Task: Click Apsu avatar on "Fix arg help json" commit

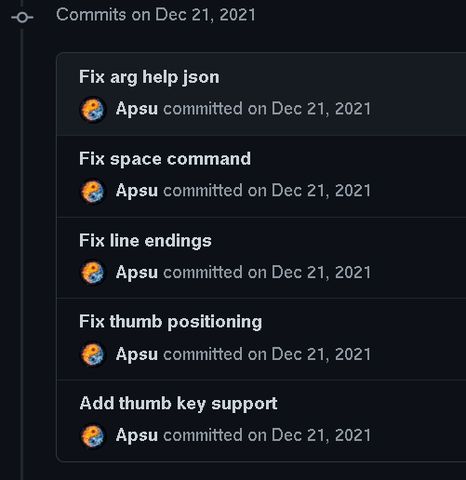Action: point(93,110)
